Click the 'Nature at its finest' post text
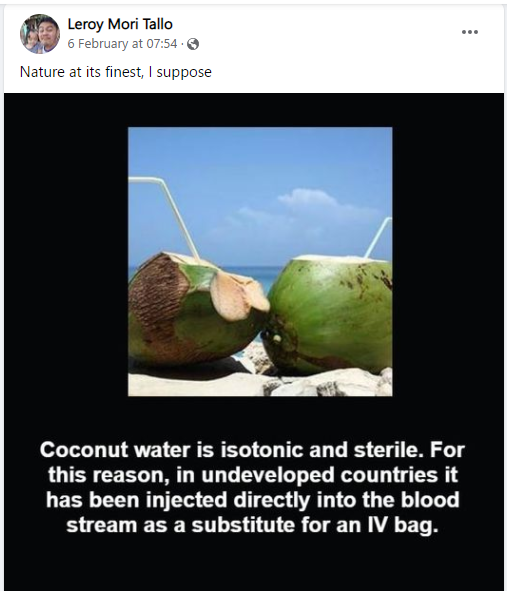 pyautogui.click(x=116, y=72)
